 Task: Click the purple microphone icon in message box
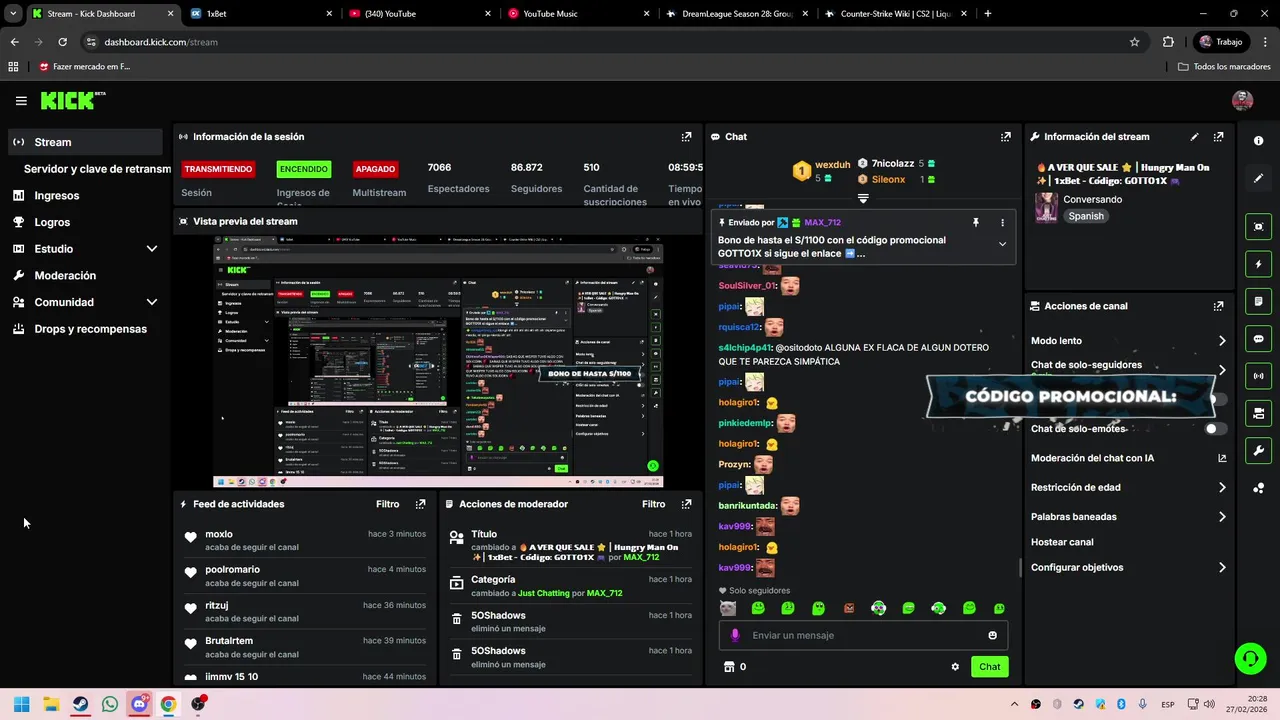[735, 635]
